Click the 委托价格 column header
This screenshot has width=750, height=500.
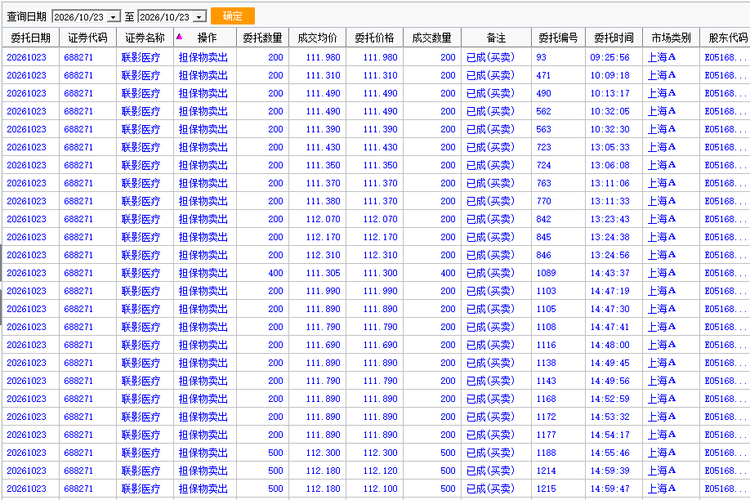375,38
